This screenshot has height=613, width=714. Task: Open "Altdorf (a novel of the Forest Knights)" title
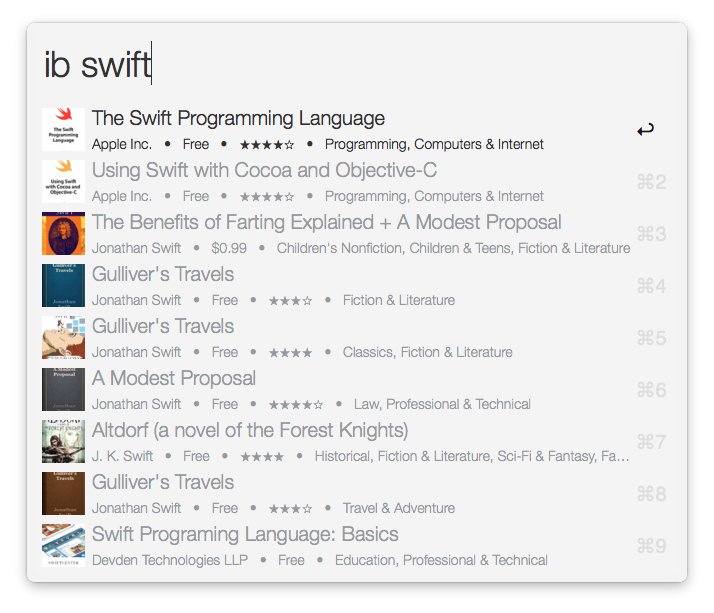point(250,431)
